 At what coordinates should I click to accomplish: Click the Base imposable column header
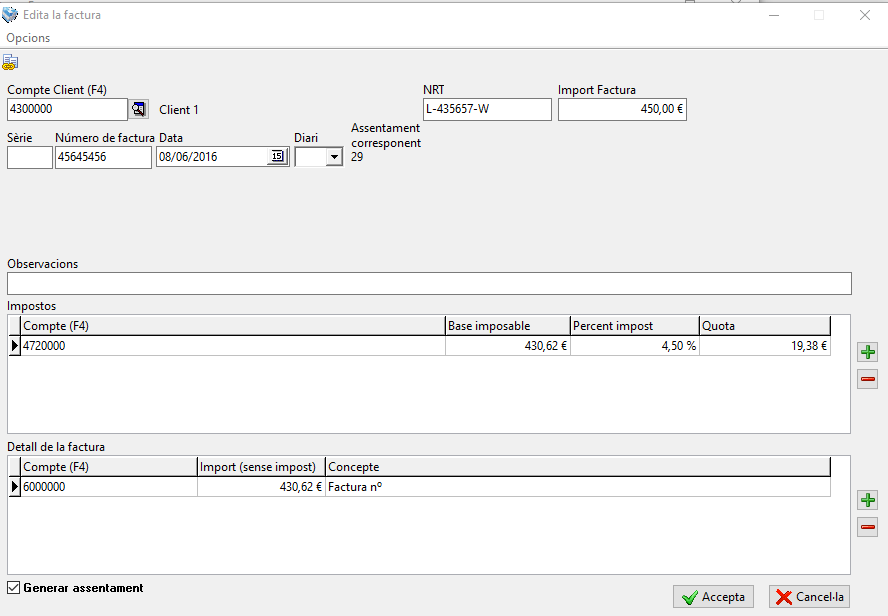pos(507,326)
